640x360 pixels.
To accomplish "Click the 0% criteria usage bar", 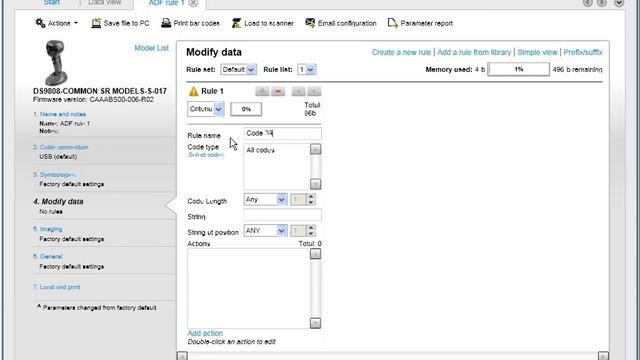I will tap(246, 109).
